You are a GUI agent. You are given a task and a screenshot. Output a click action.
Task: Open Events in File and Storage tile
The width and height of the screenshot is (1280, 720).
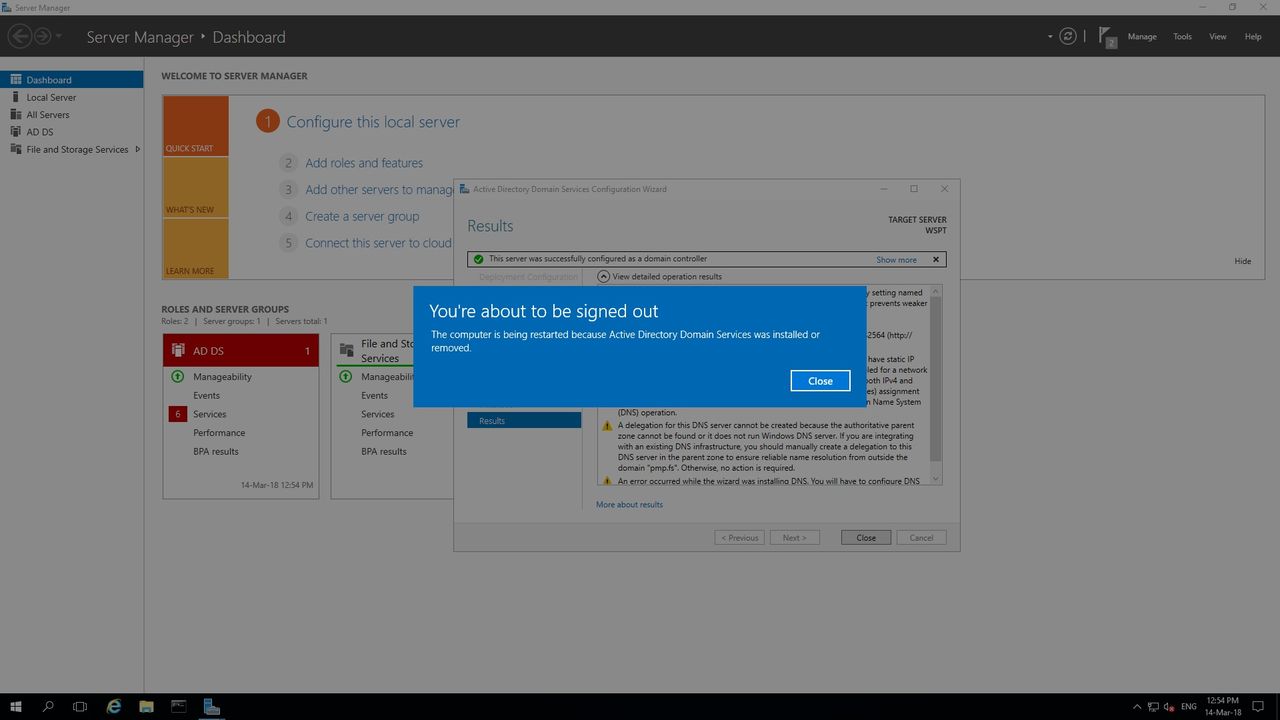pos(375,396)
